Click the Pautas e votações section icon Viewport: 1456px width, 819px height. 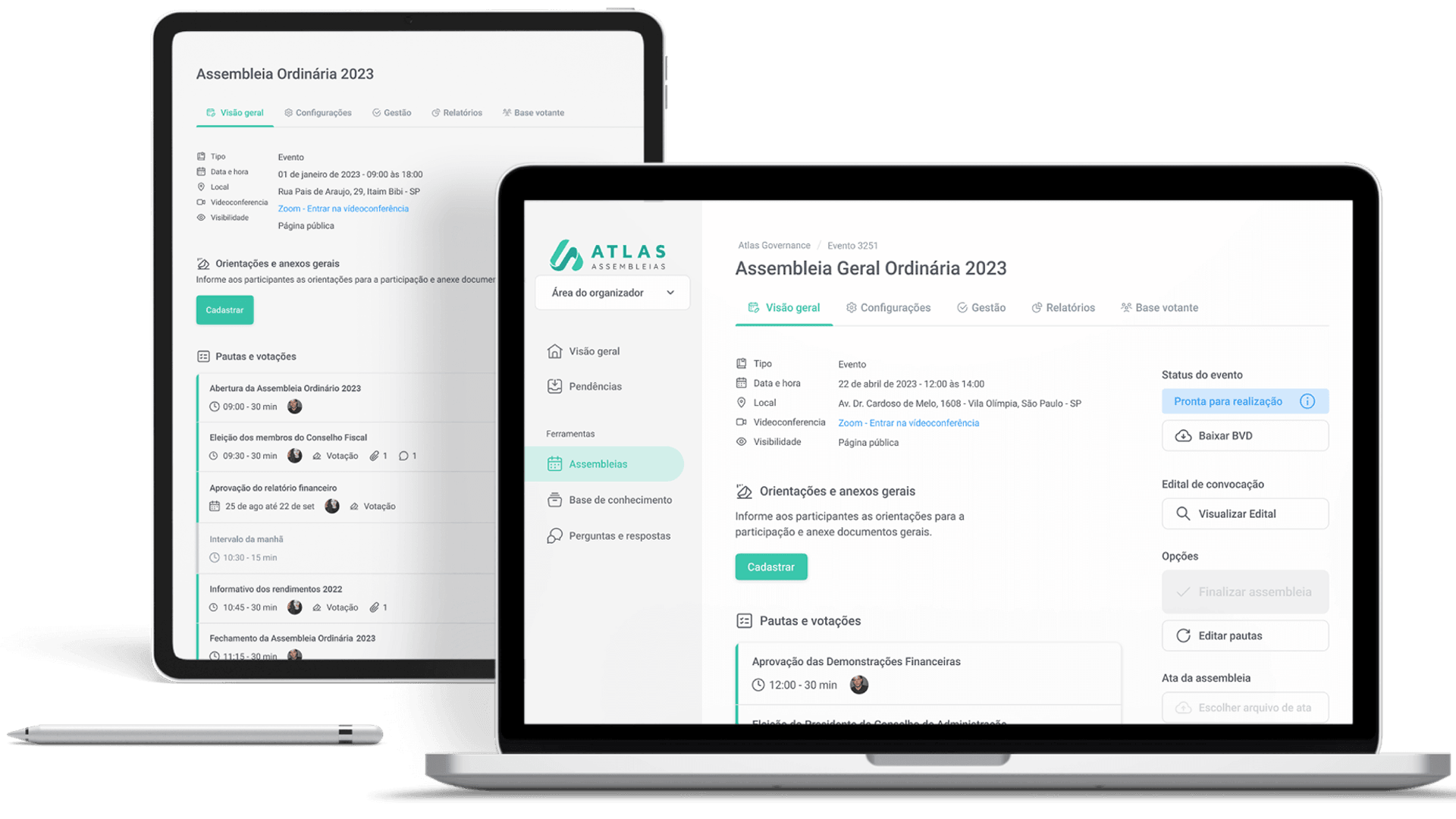[x=745, y=621]
